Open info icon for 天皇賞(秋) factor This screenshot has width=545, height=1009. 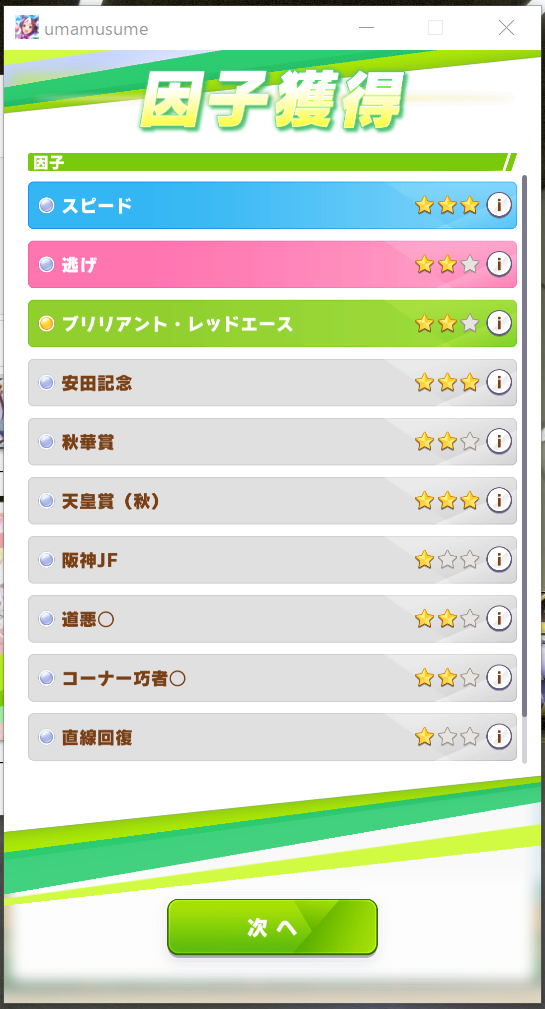(x=499, y=500)
